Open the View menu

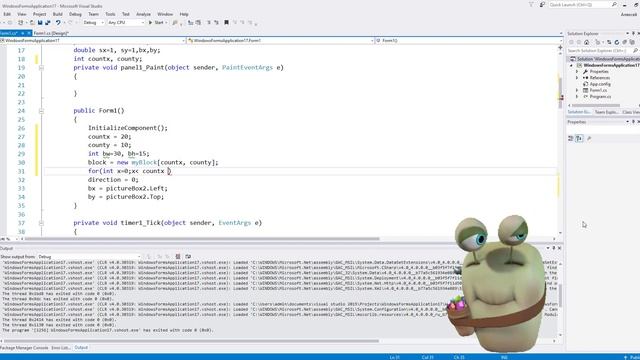pos(22,14)
